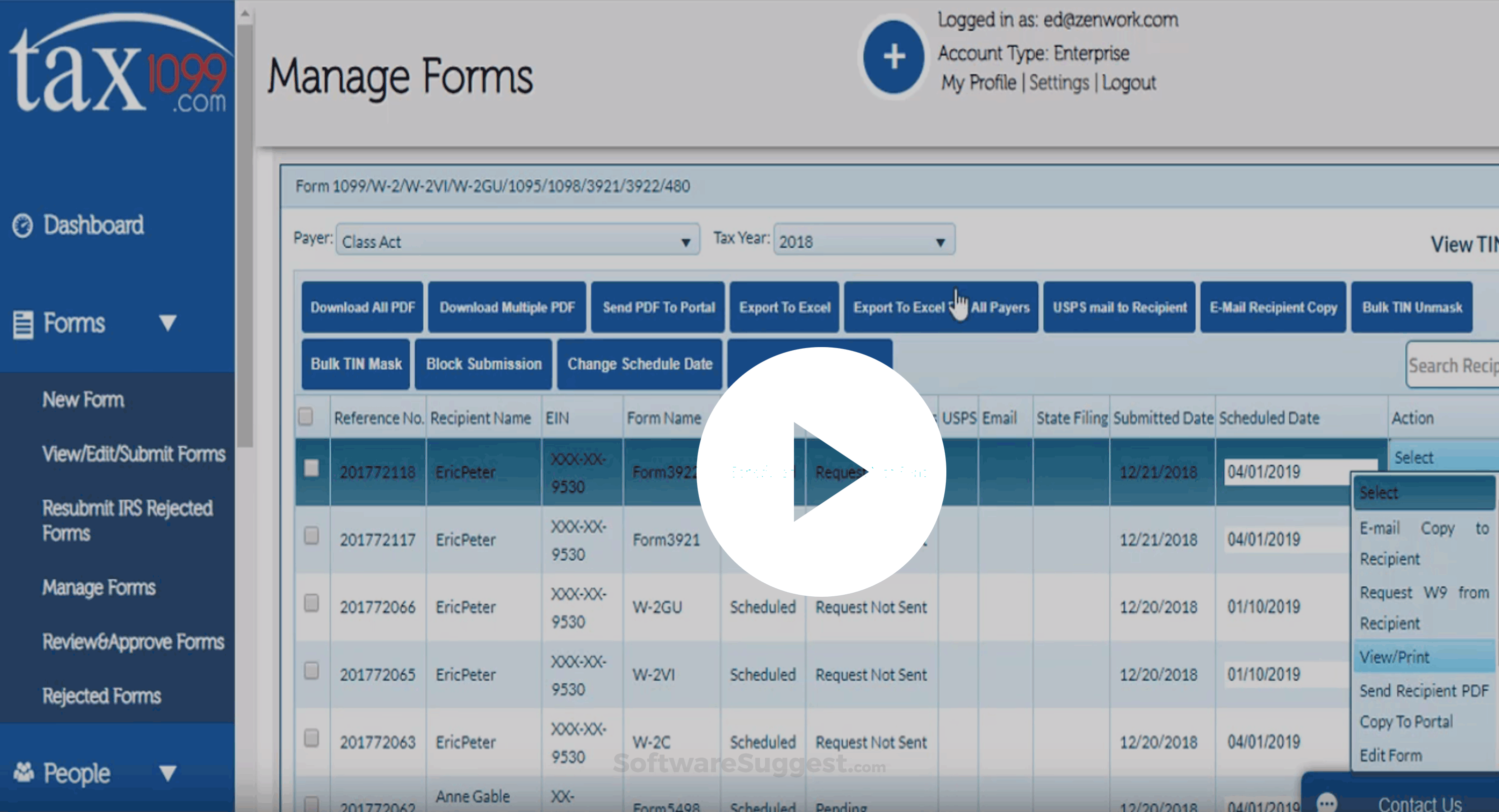Open View/Edit/Submit Forms in sidebar
The image size is (1499, 812).
tap(134, 454)
